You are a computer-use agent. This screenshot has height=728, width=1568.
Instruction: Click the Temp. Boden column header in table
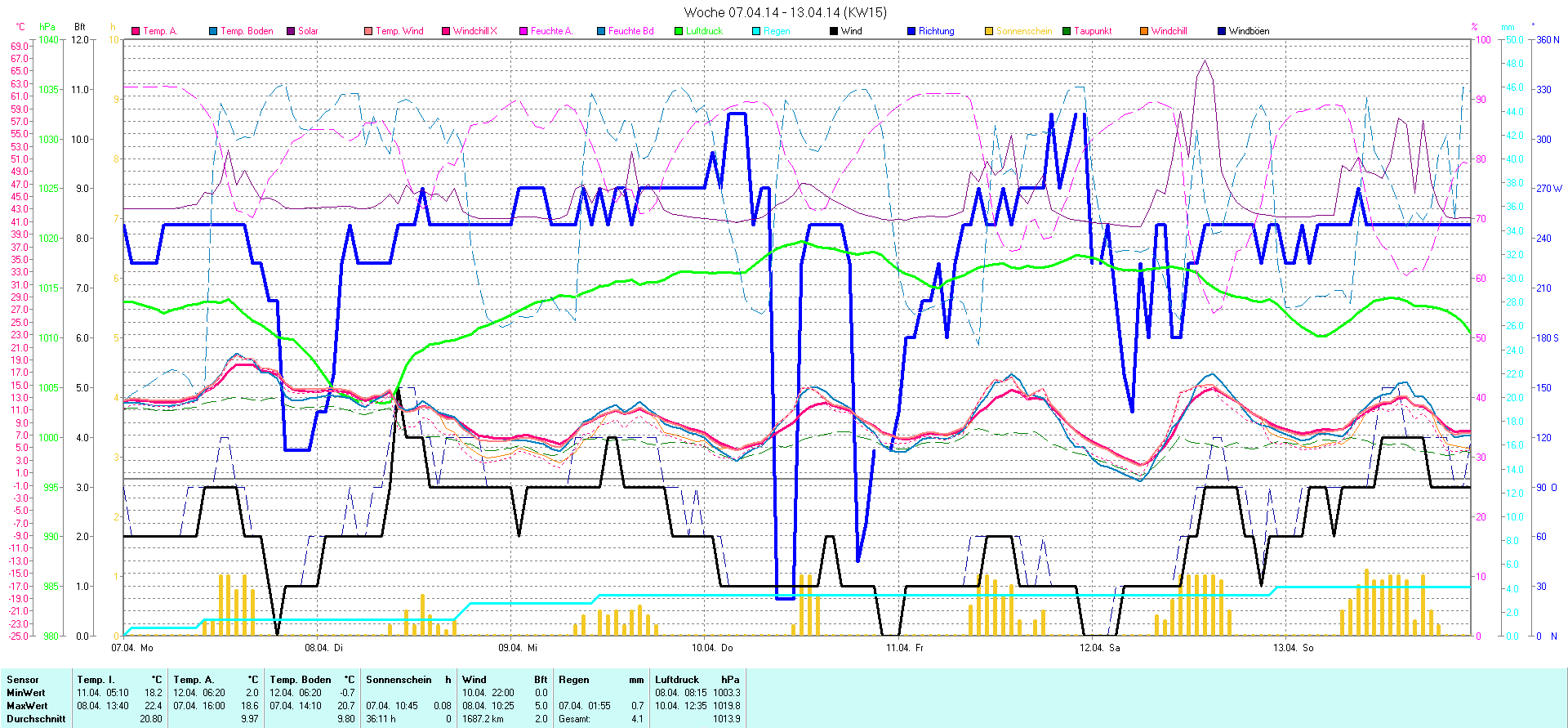pos(301,680)
